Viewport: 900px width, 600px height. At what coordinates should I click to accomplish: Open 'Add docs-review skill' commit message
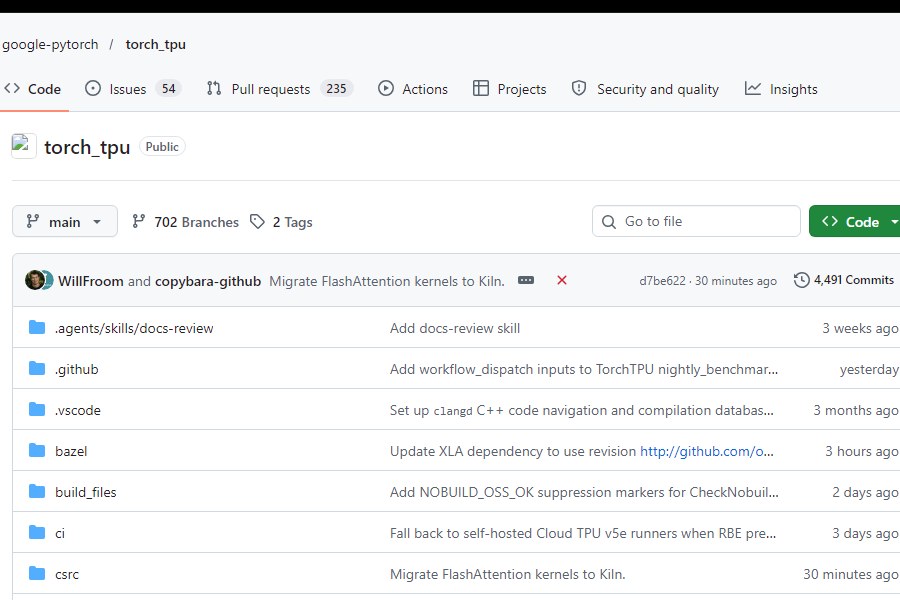(455, 328)
